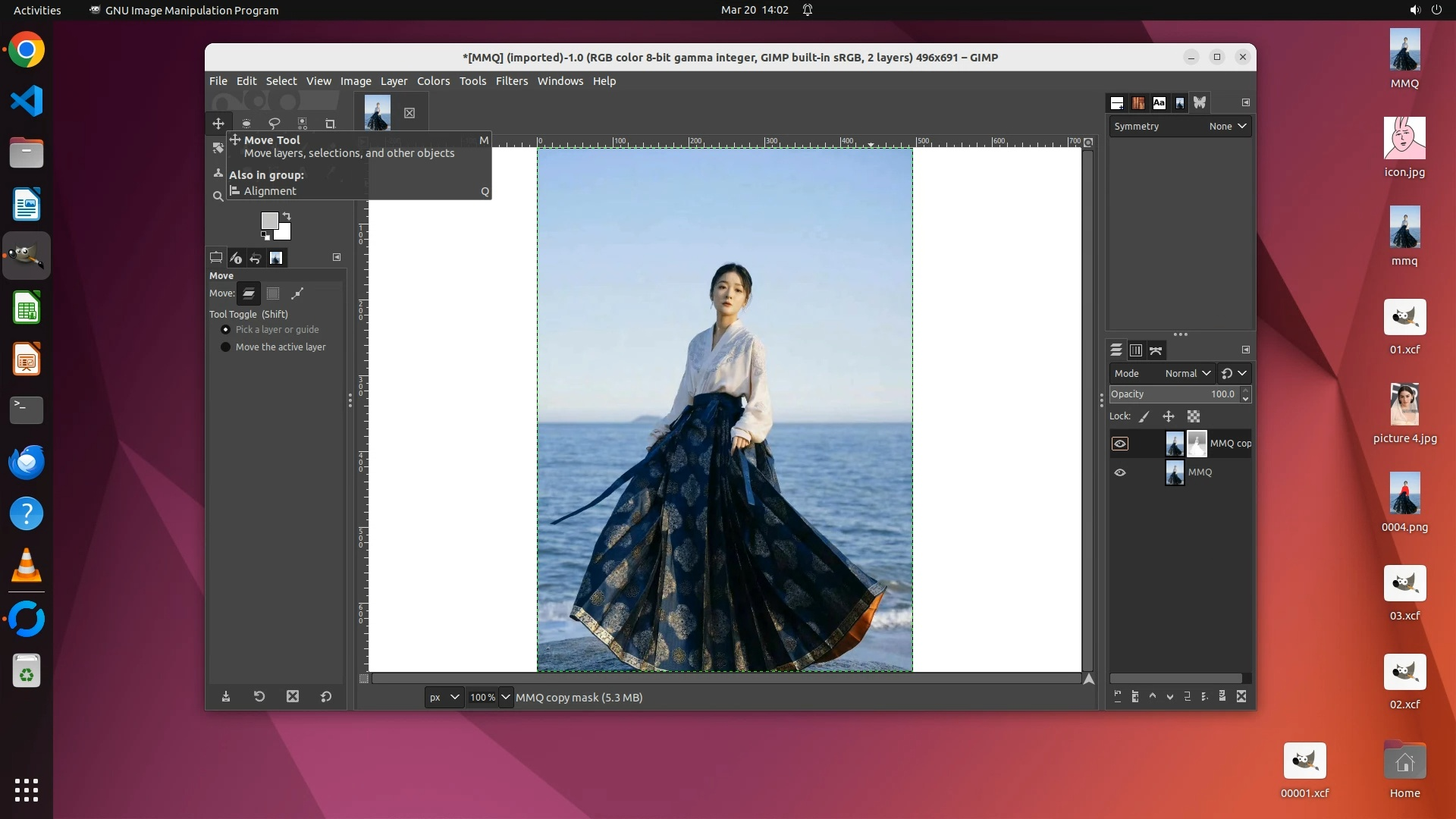Select the Crop tool in toolbox

[330, 124]
